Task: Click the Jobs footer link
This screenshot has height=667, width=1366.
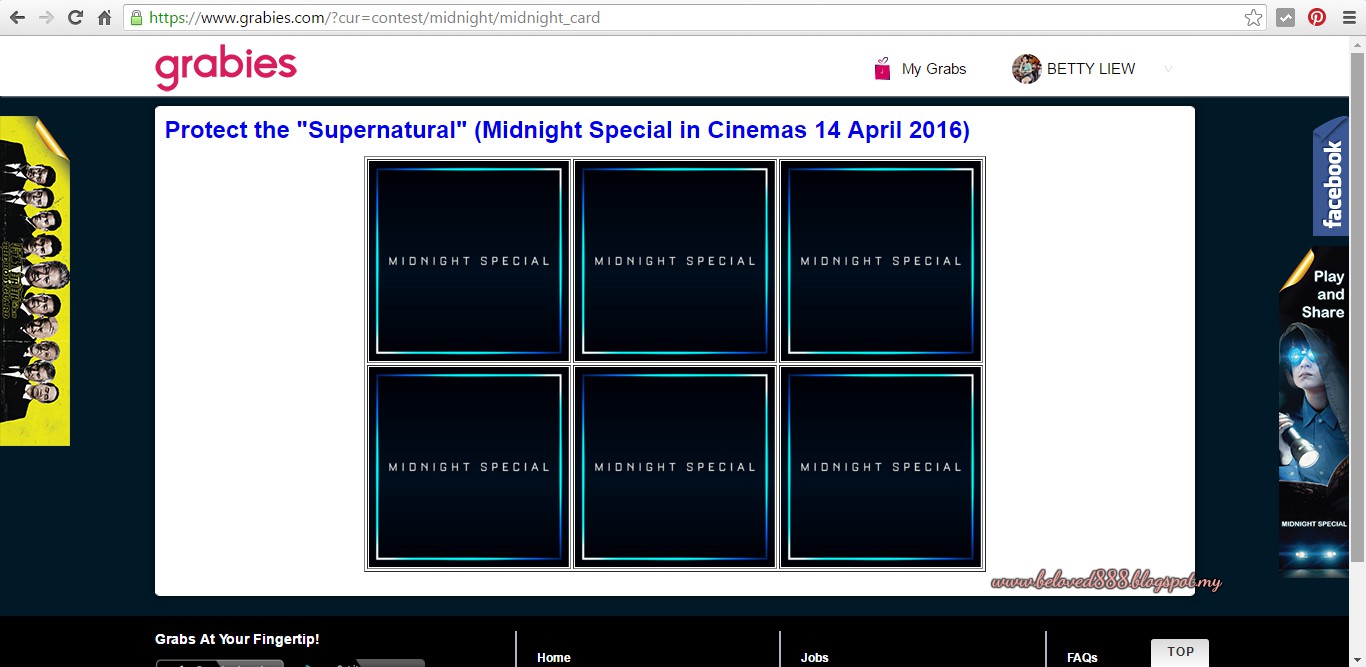Action: tap(815, 658)
